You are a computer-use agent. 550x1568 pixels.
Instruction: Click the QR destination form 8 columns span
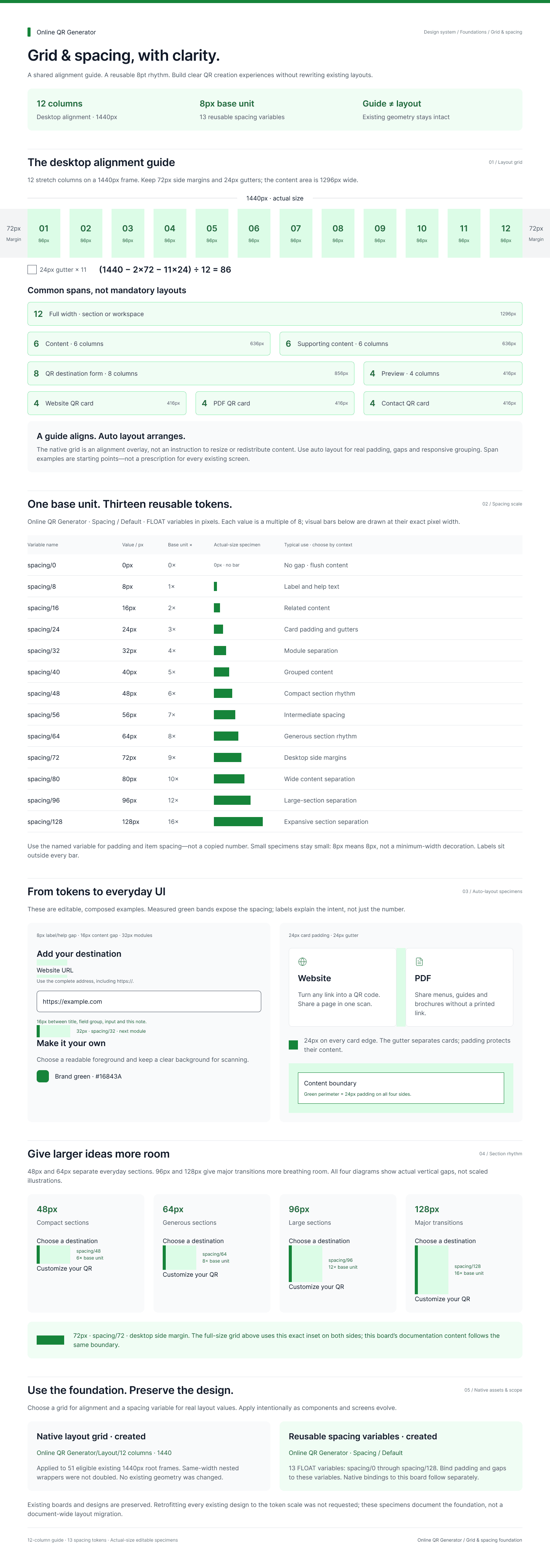(x=191, y=374)
